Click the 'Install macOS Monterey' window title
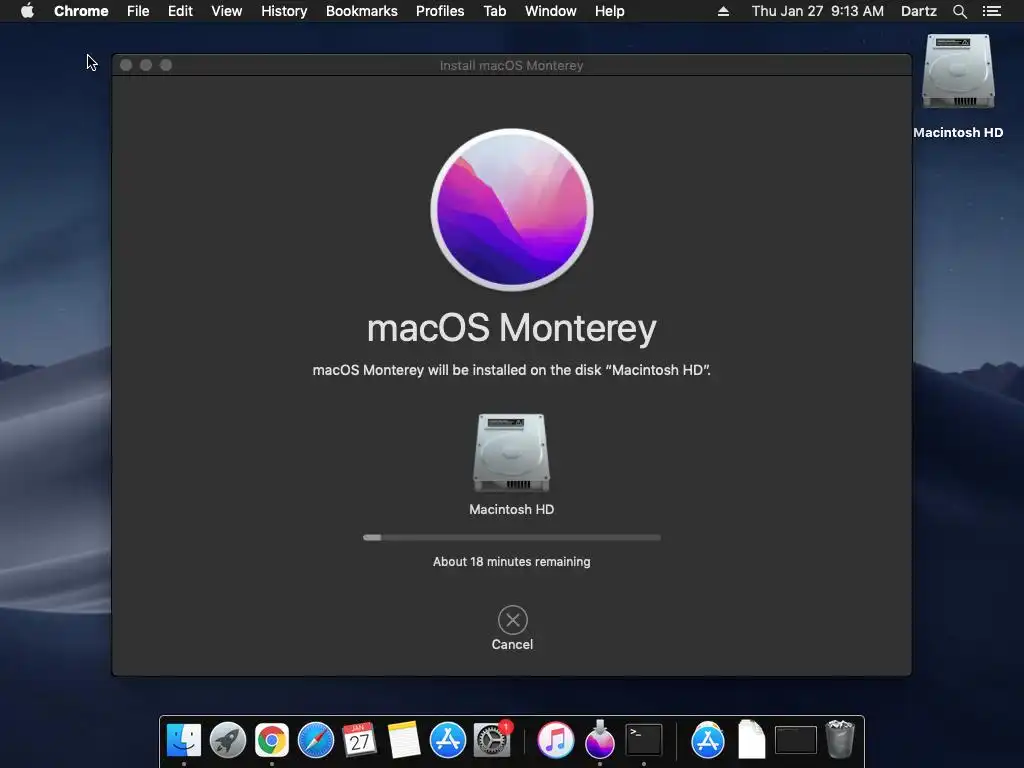 pos(511,65)
